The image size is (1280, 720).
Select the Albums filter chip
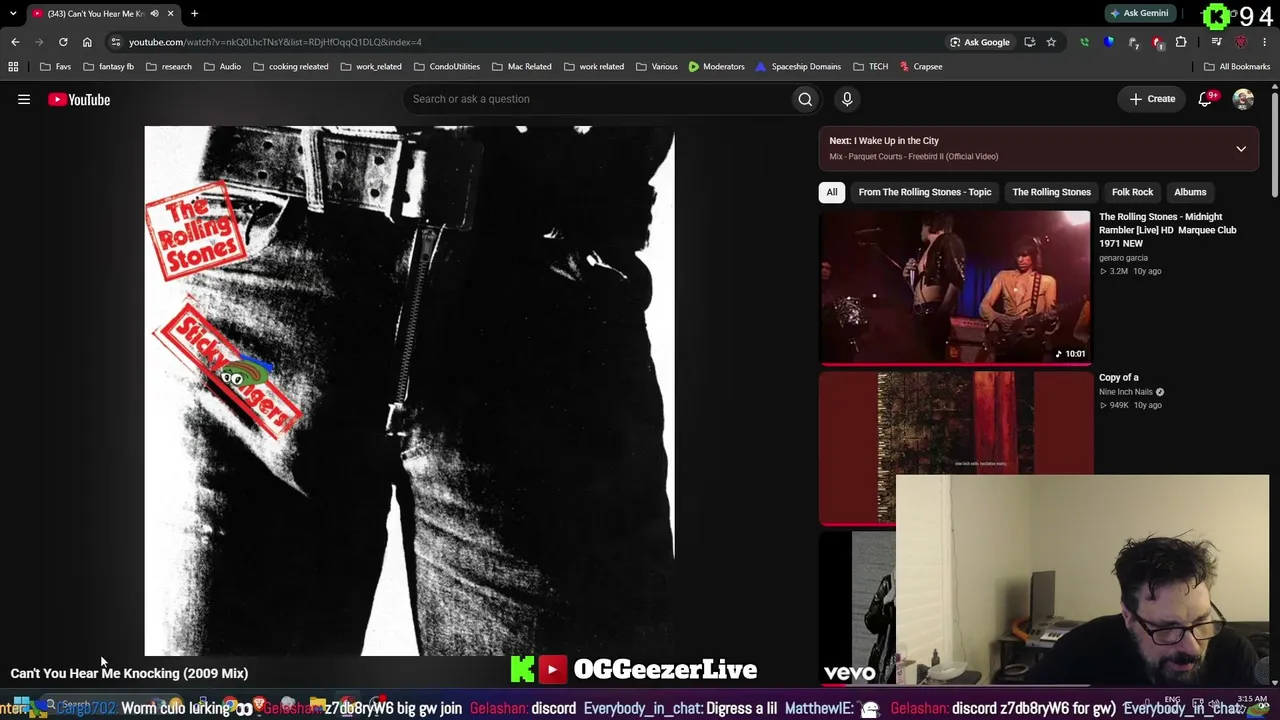[x=1190, y=192]
